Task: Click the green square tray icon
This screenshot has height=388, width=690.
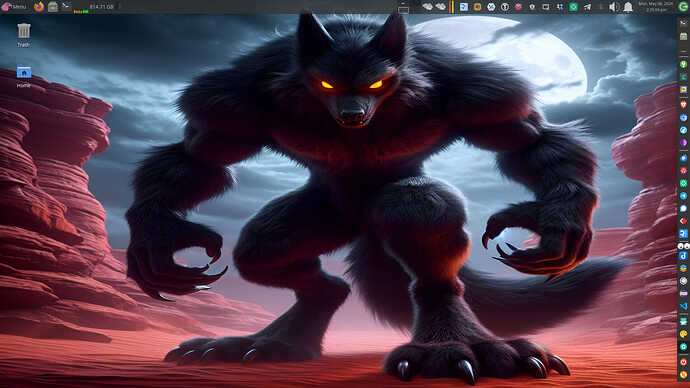Action: (573, 7)
